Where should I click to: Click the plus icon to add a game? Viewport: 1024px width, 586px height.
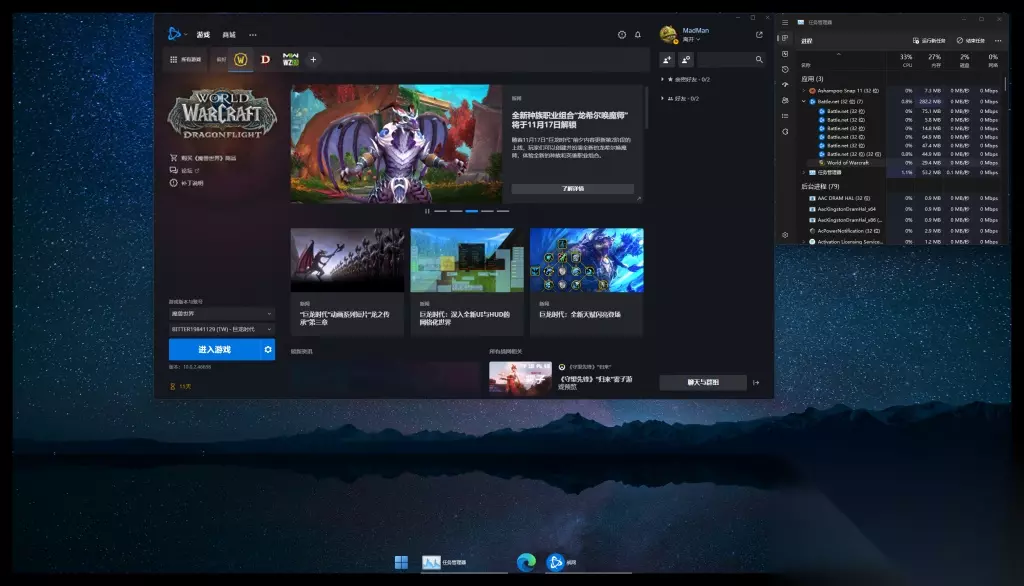click(x=313, y=60)
